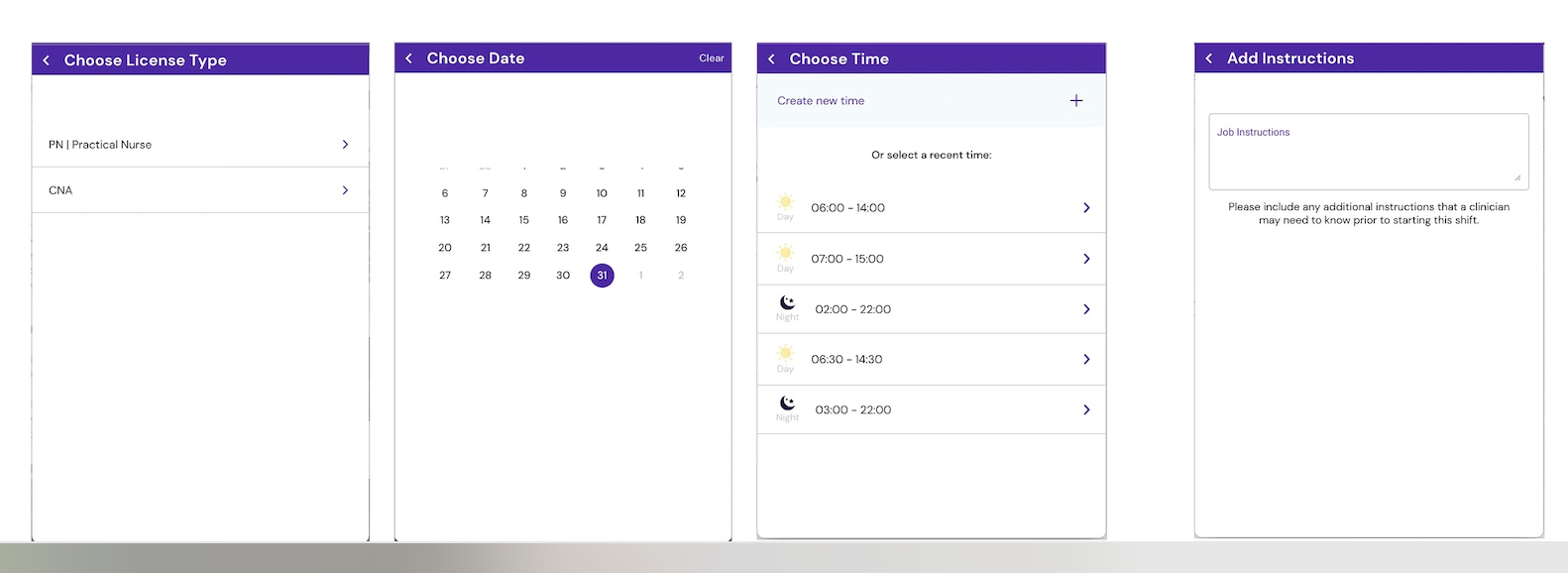Focus the Job Instructions text field
Viewport: 1568px width, 573px height.
pyautogui.click(x=1369, y=152)
